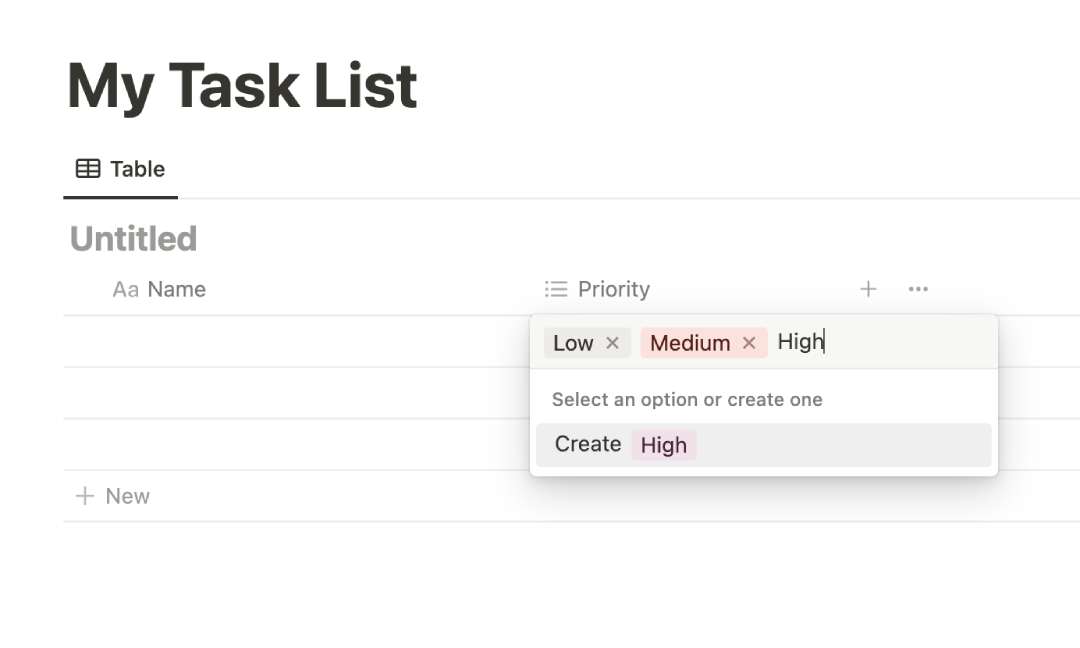
Task: Click the multi-select list icon beside Priority
Action: [x=556, y=289]
